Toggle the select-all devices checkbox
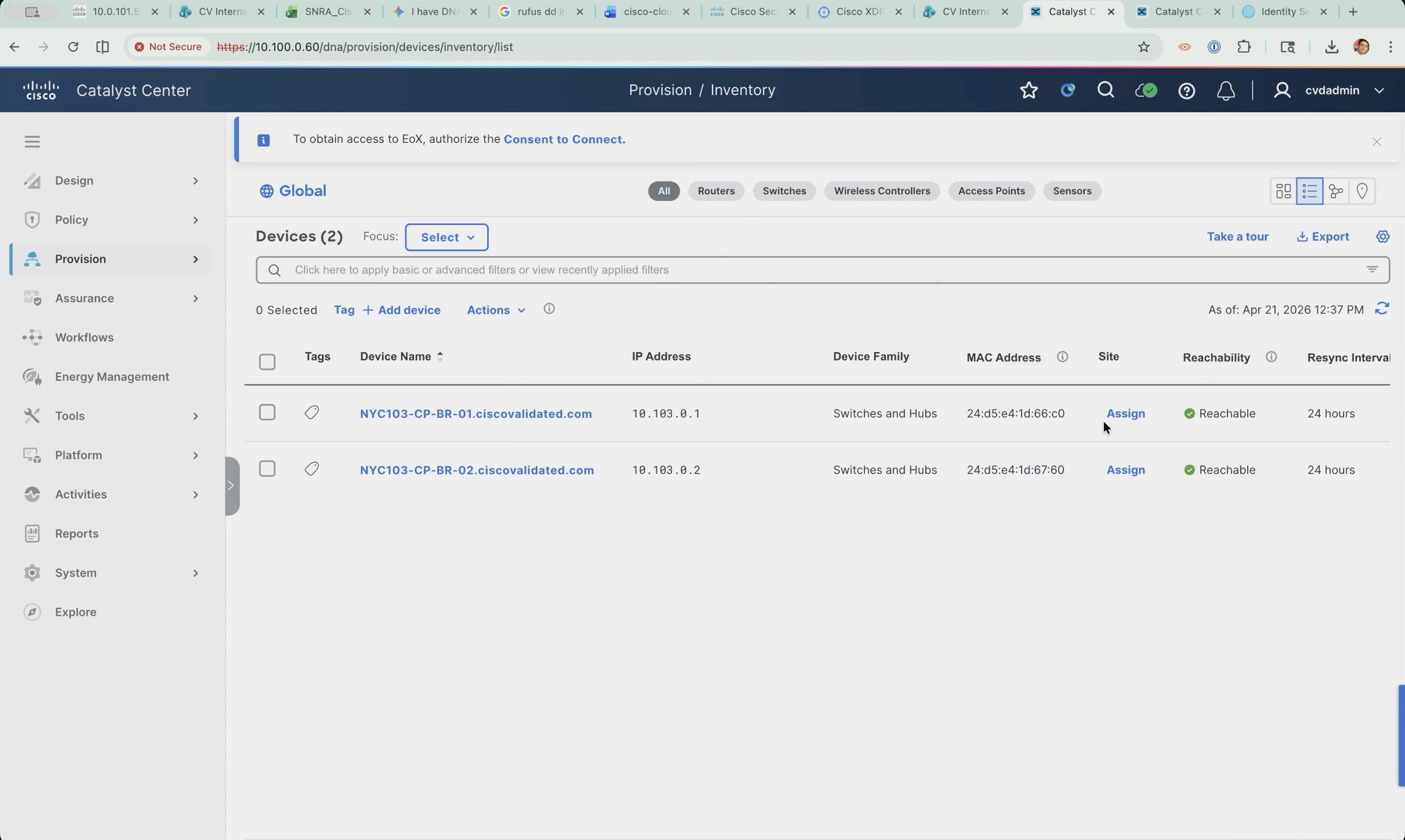 267,362
